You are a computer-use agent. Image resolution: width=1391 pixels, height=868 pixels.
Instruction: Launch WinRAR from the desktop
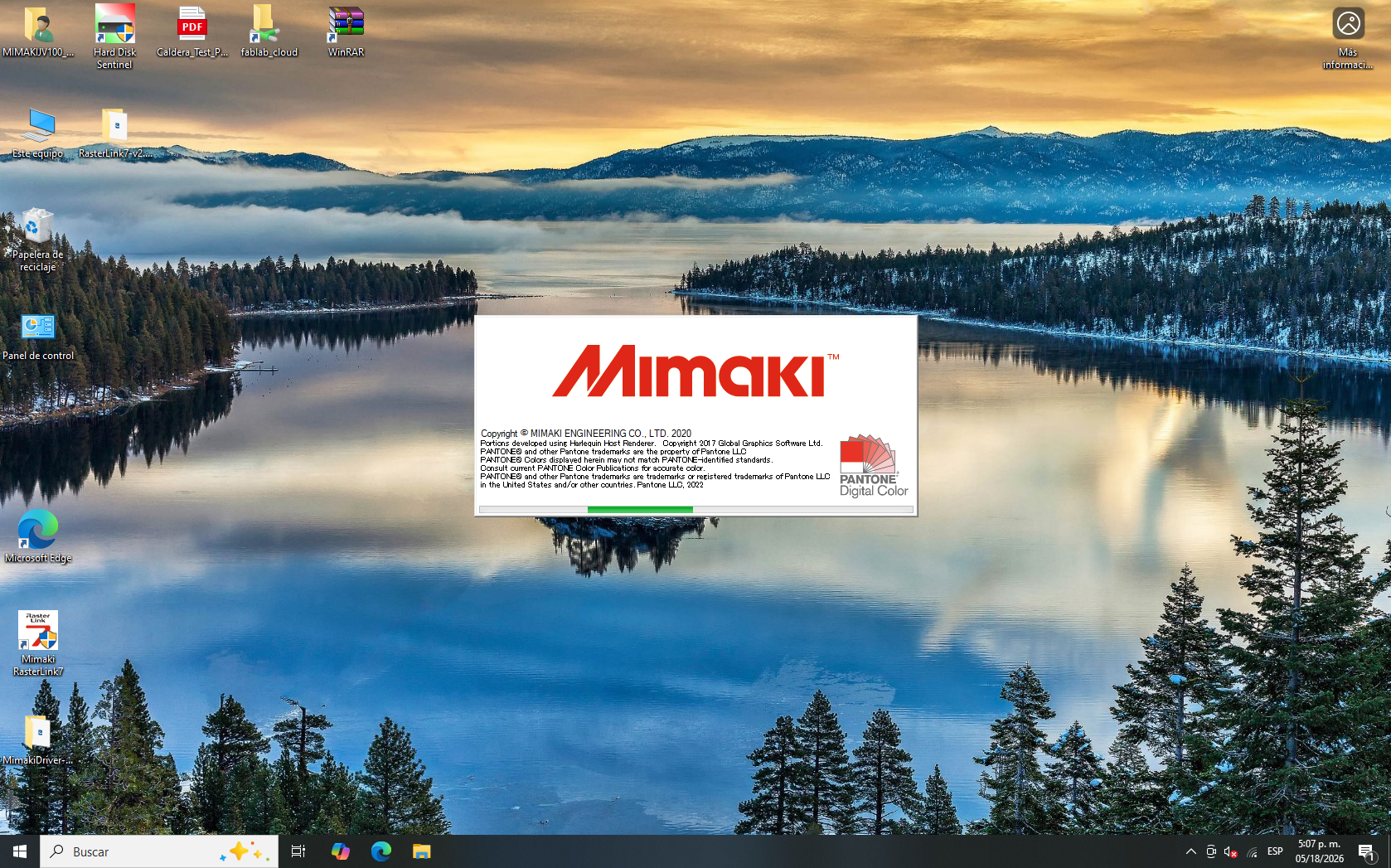click(346, 32)
